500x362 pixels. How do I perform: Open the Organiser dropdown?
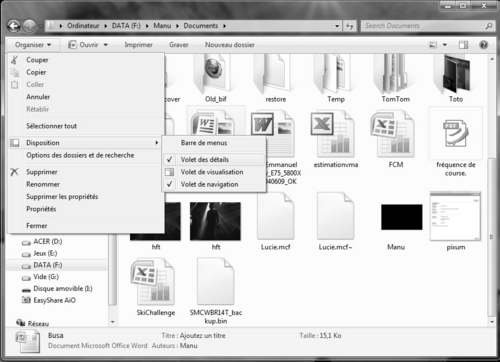click(x=33, y=45)
